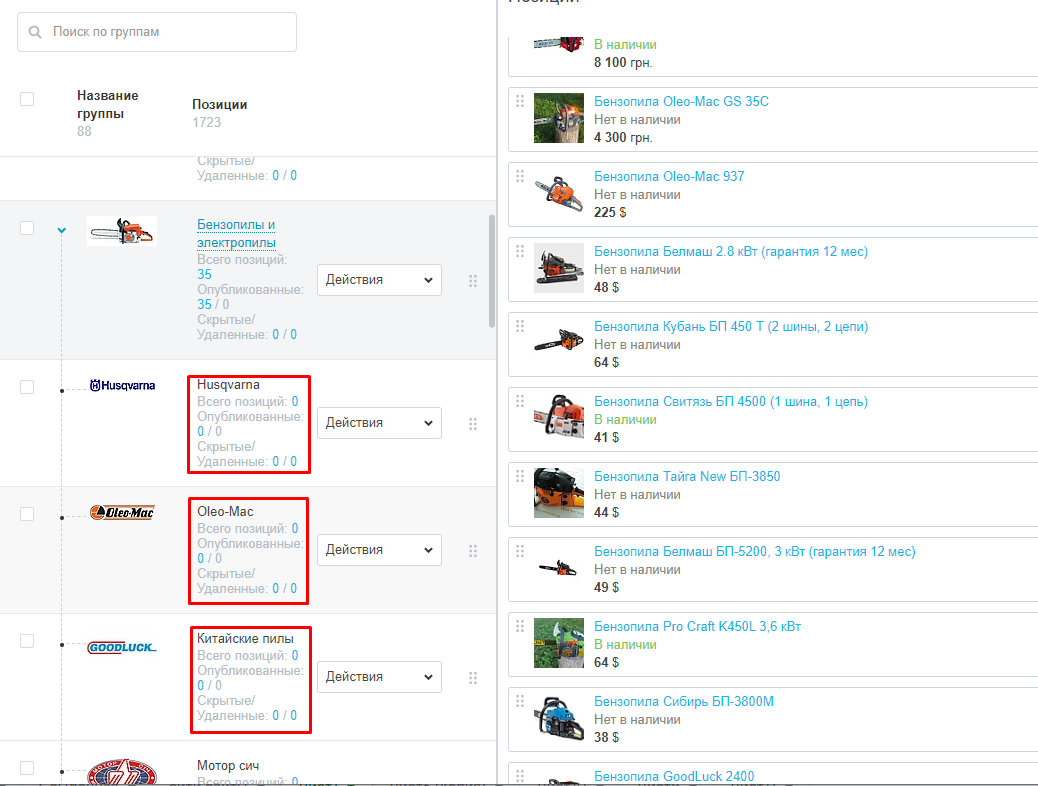Click the drag handle for Бензопилы и электропилы group
Viewport: 1038px width, 786px height.
[473, 281]
